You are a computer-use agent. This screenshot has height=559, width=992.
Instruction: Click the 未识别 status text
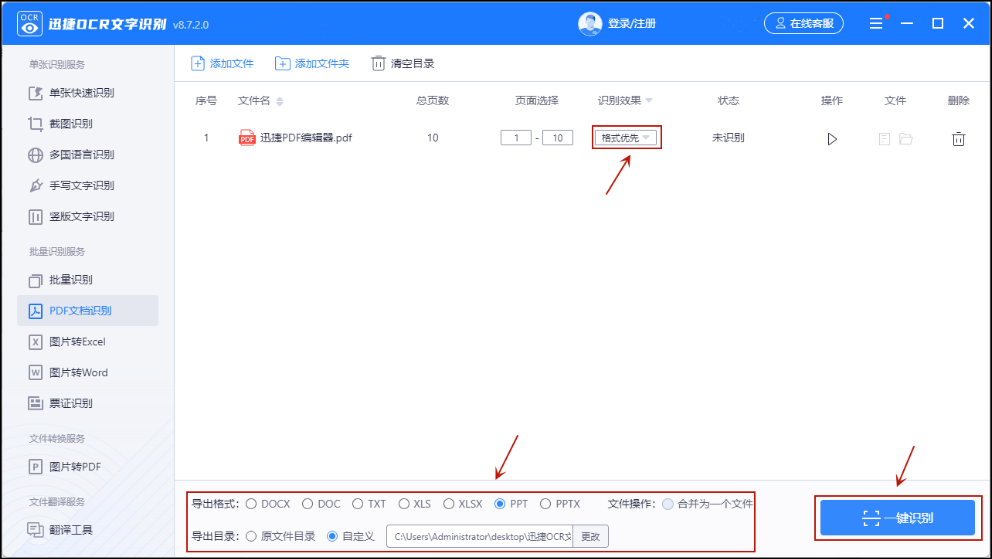tap(728, 138)
